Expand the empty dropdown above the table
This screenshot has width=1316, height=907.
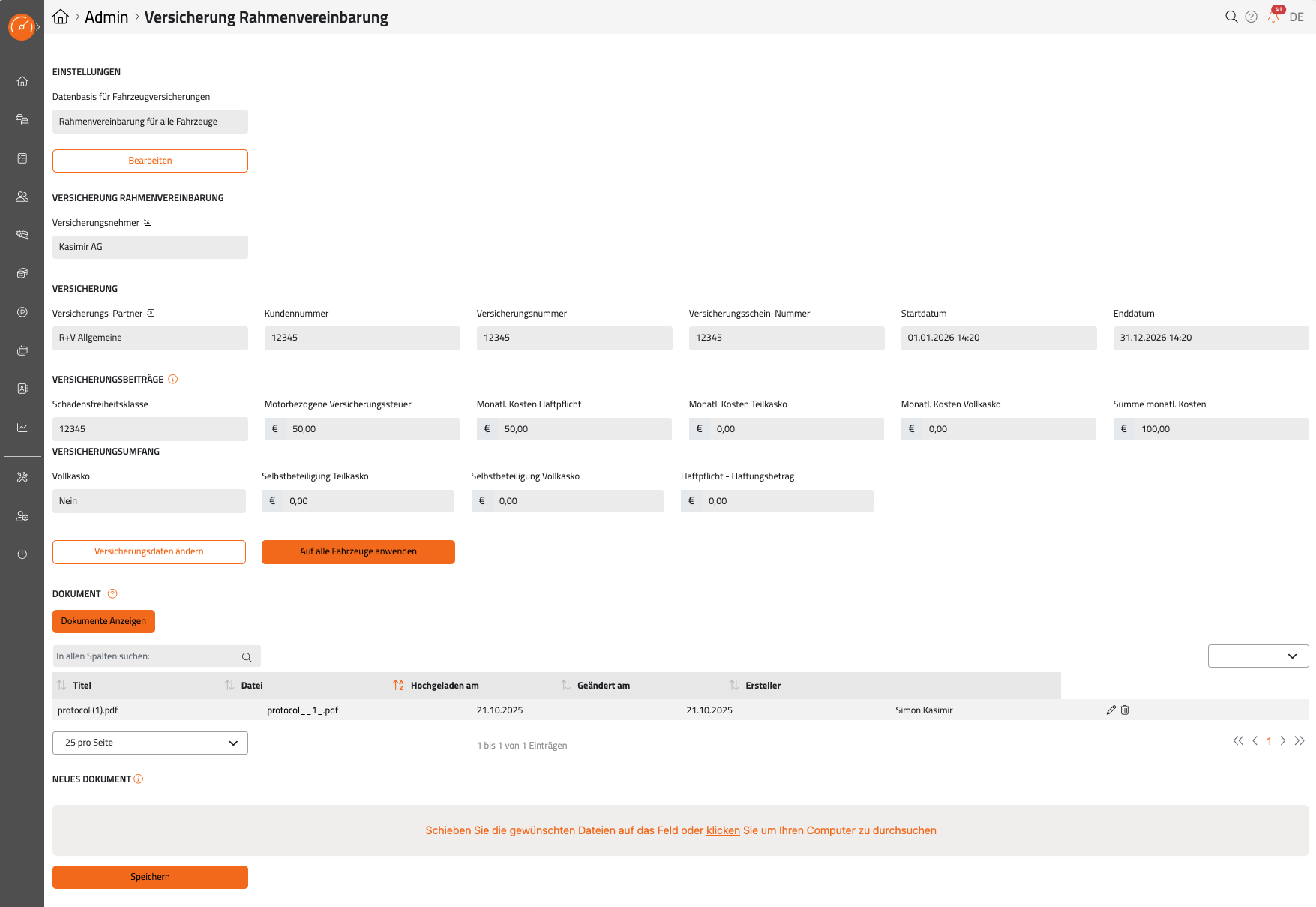pos(1258,656)
